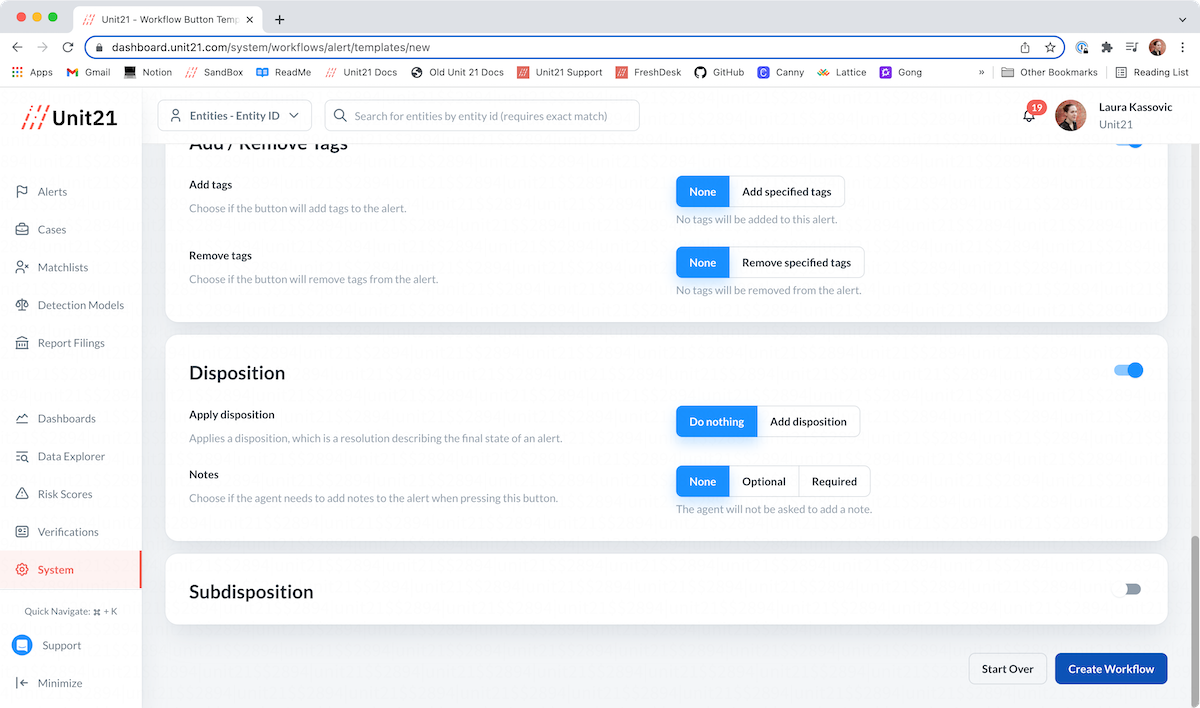The height and width of the screenshot is (708, 1200).
Task: Share this page icon in address bar
Action: point(1025,47)
